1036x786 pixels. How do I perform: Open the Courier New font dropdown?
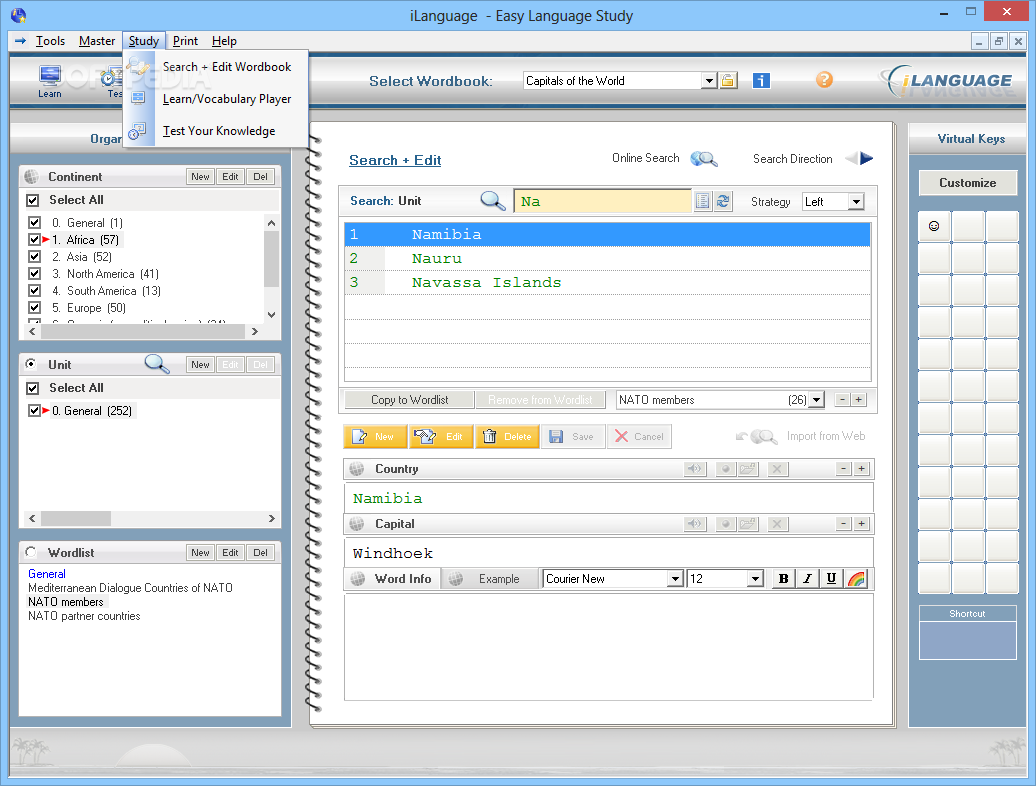coord(675,579)
